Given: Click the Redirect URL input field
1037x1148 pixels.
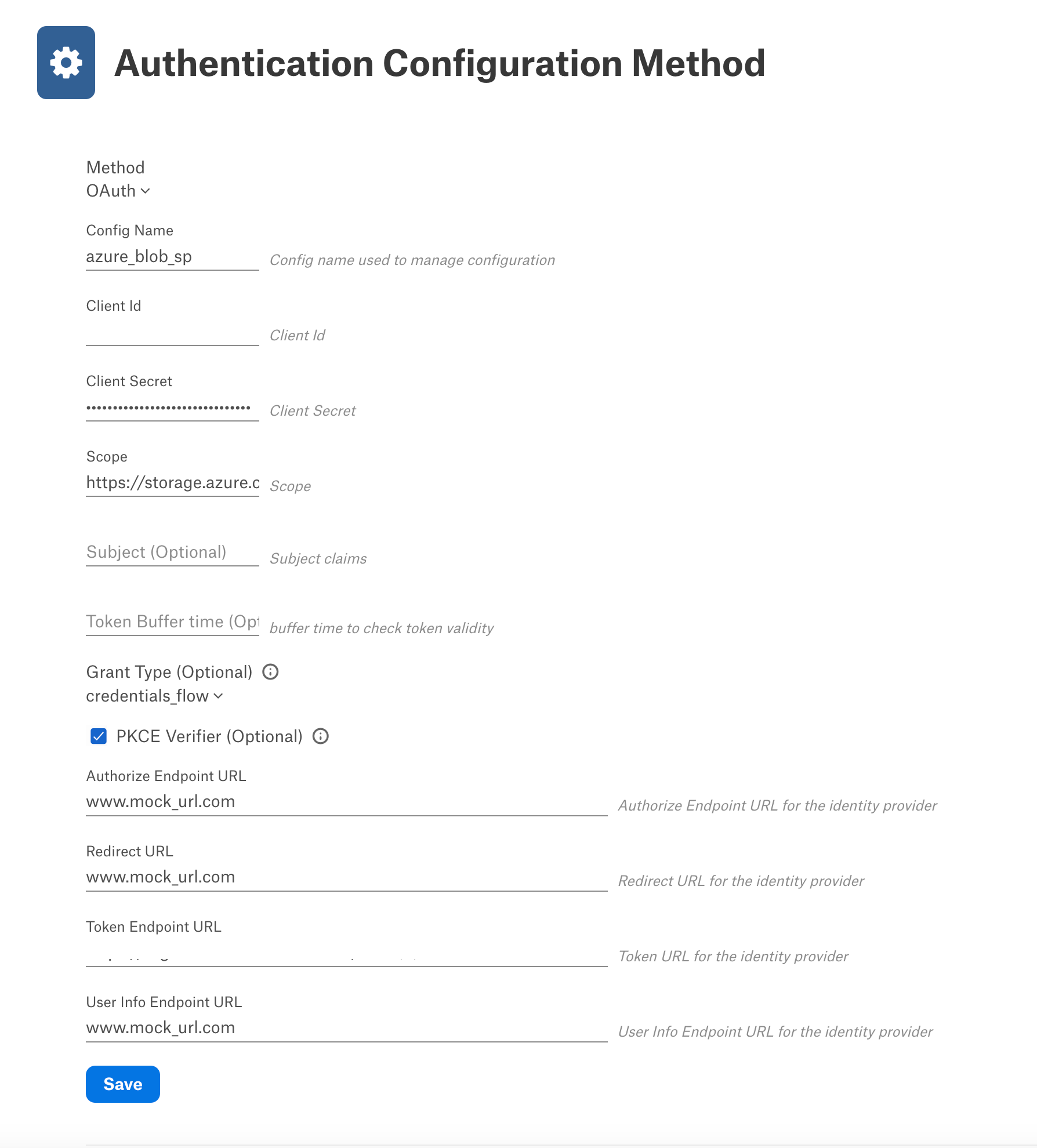Looking at the screenshot, I should (x=347, y=877).
